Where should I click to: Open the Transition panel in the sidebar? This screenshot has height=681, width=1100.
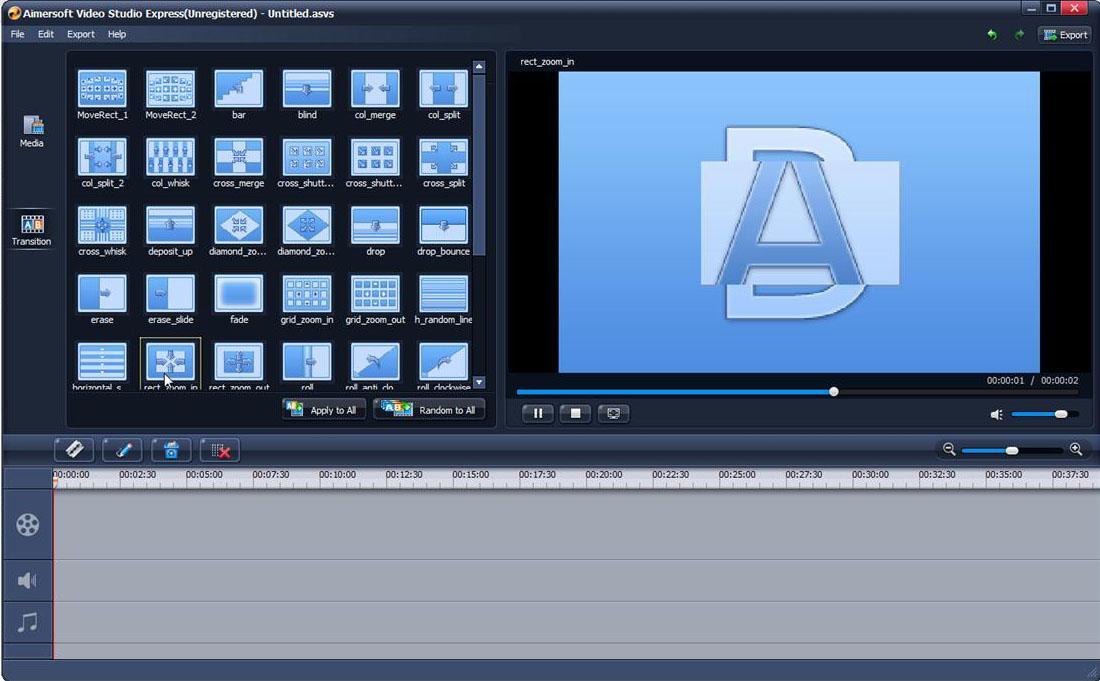click(30, 230)
